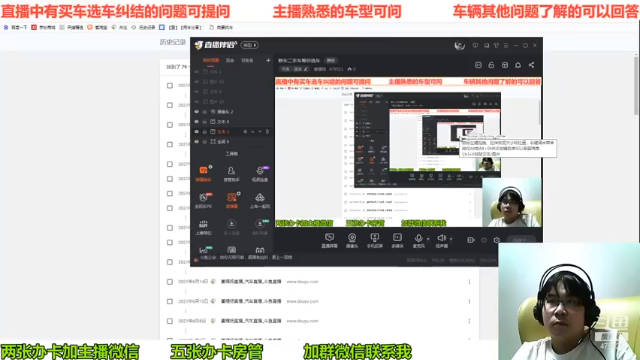Select the orange underlined scene tab
This screenshot has height=360, width=640.
point(211,60)
